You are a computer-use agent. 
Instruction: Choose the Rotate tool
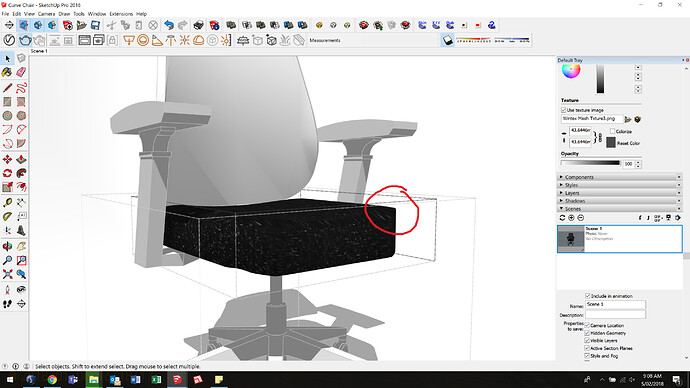click(7, 173)
